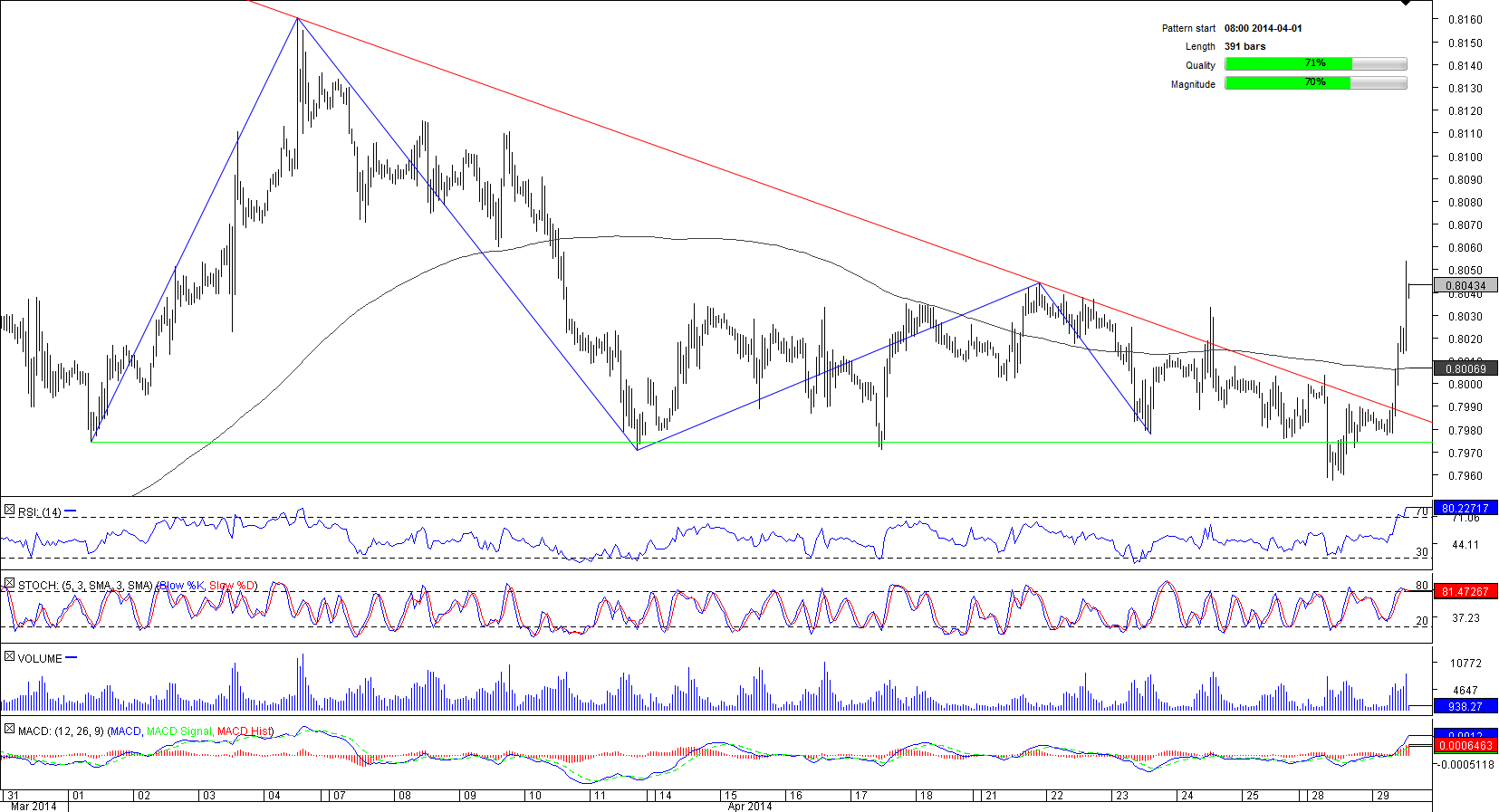Click the Magnitude label

pyautogui.click(x=1193, y=84)
